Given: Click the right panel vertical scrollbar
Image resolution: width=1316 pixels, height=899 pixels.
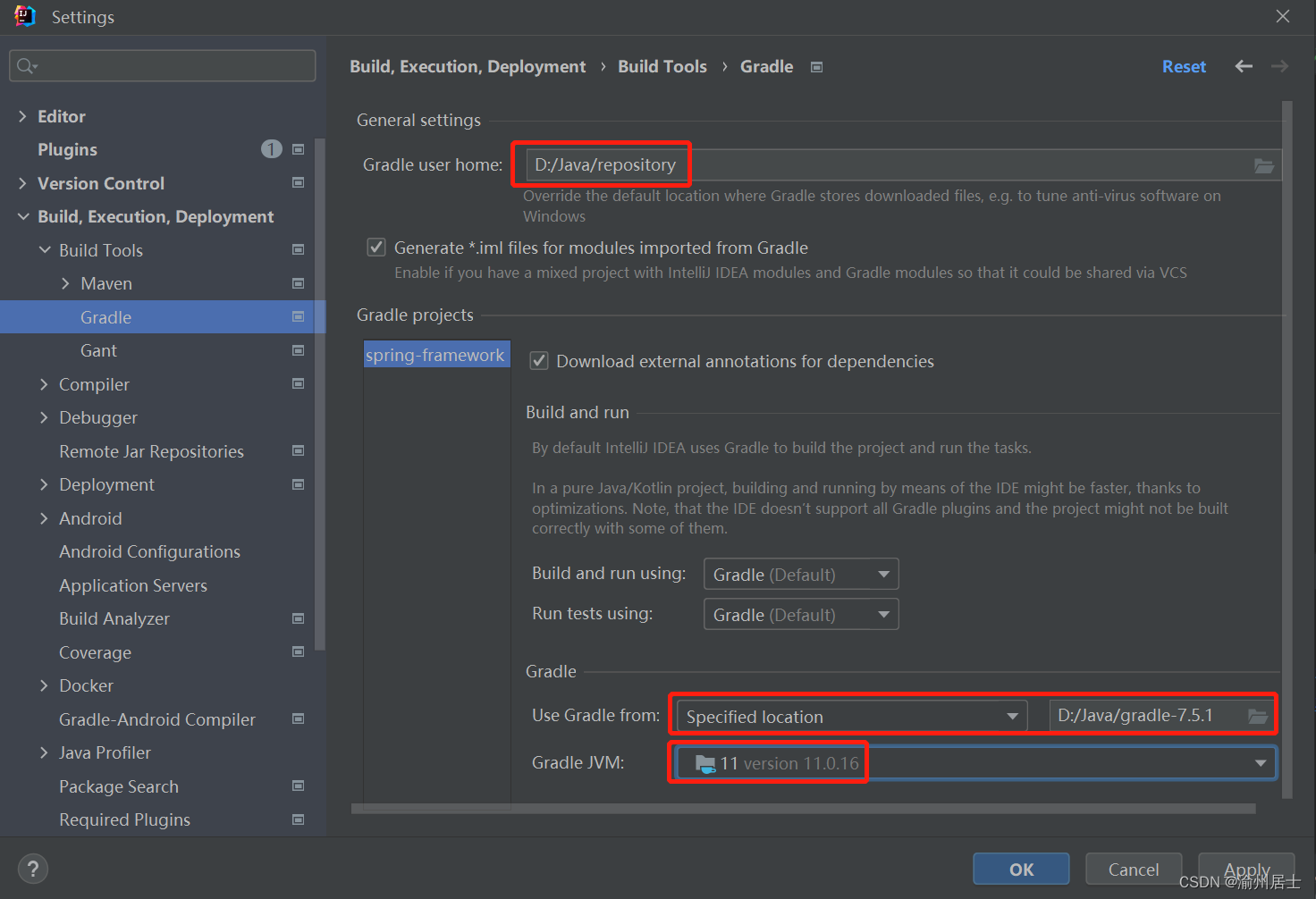Looking at the screenshot, I should click(x=1287, y=449).
